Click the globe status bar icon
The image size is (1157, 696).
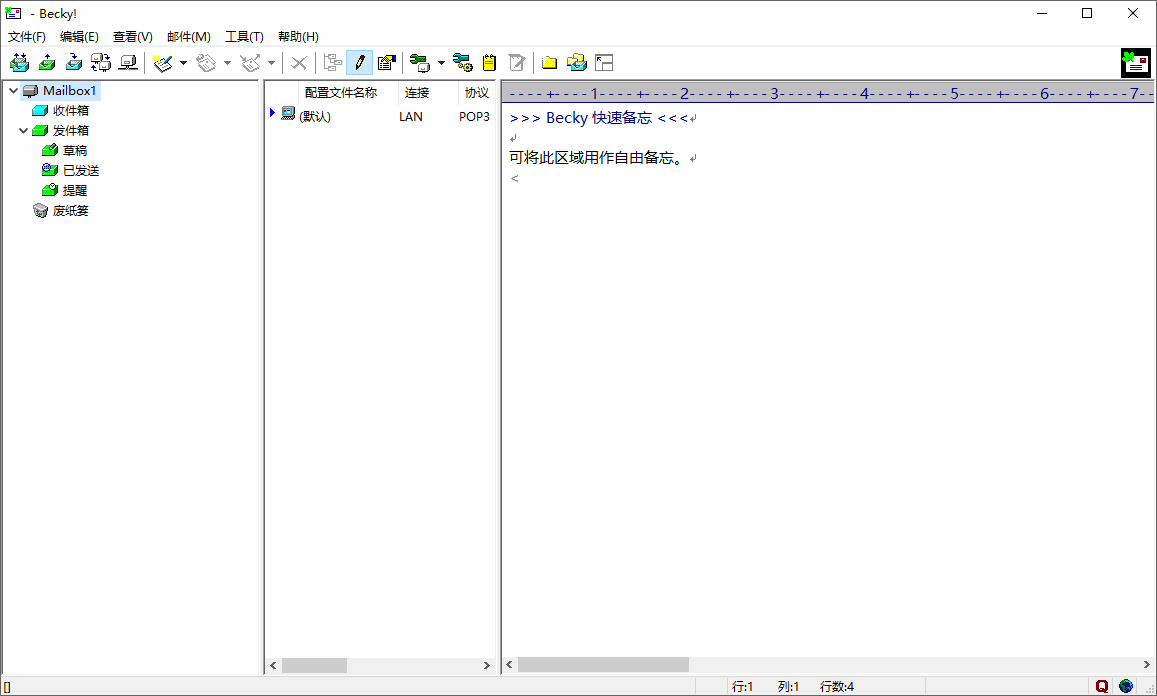[1126, 686]
